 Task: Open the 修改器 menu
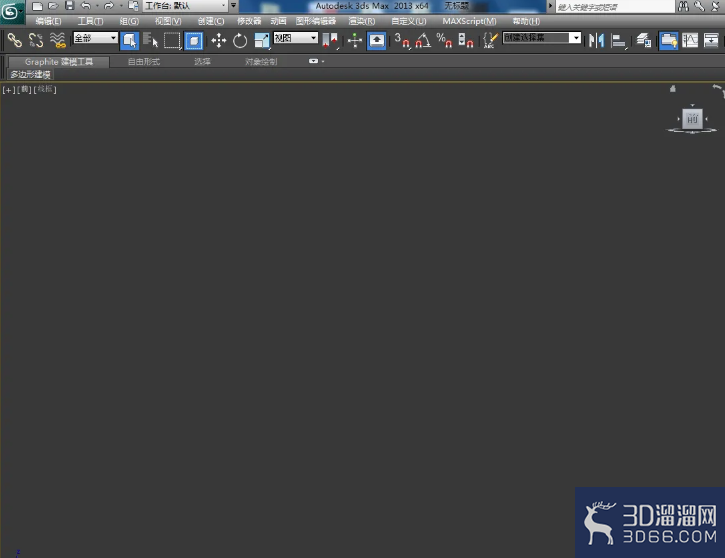249,21
